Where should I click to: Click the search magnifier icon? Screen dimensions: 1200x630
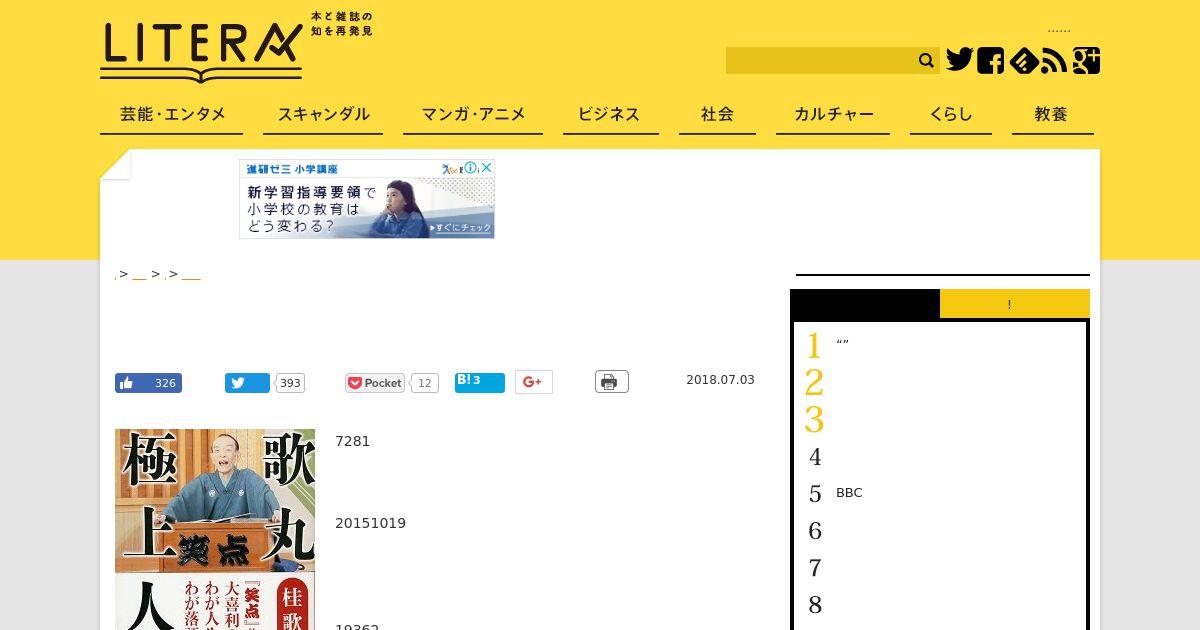tap(926, 61)
